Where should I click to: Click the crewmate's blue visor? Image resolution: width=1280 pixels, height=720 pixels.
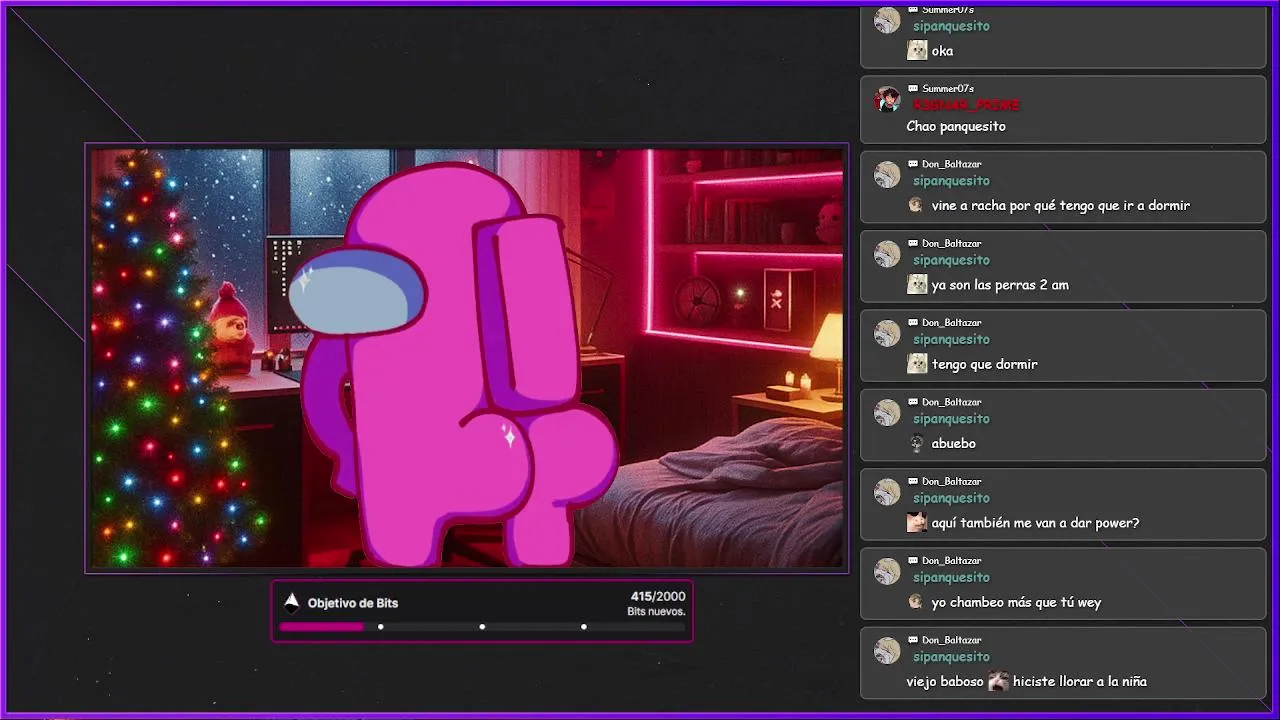(357, 292)
